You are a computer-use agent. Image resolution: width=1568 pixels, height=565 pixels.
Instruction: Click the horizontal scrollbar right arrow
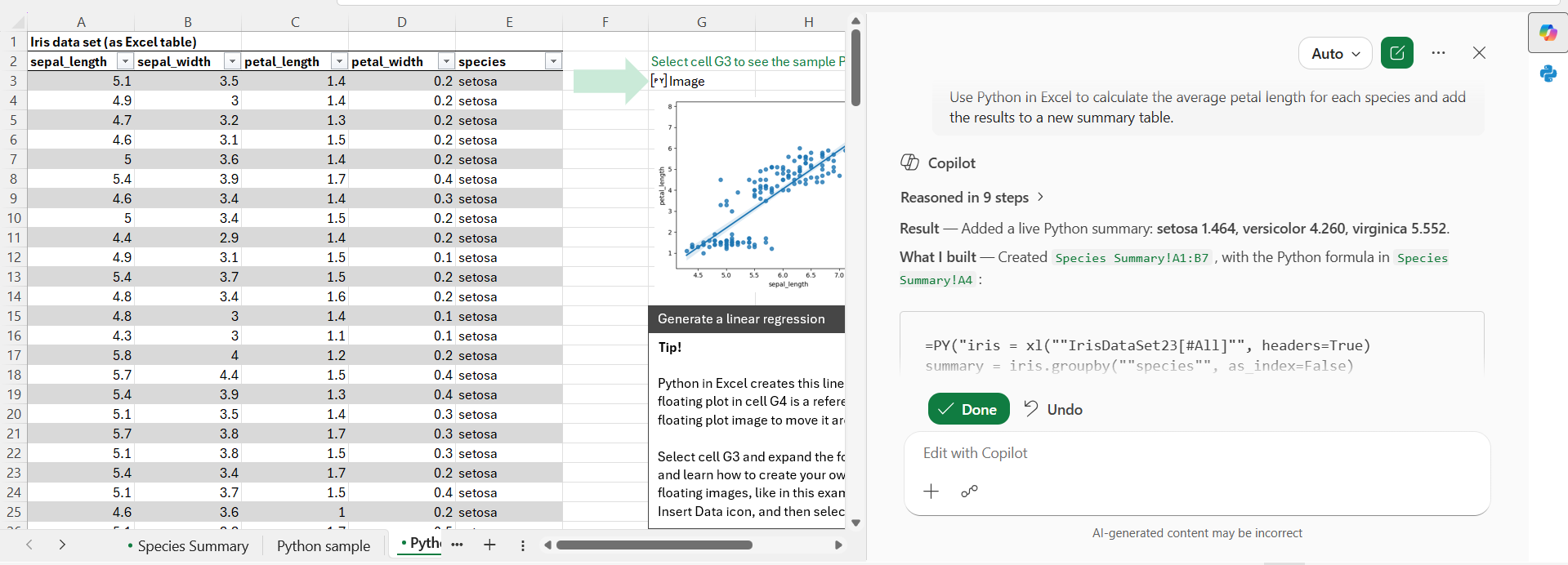[x=838, y=545]
